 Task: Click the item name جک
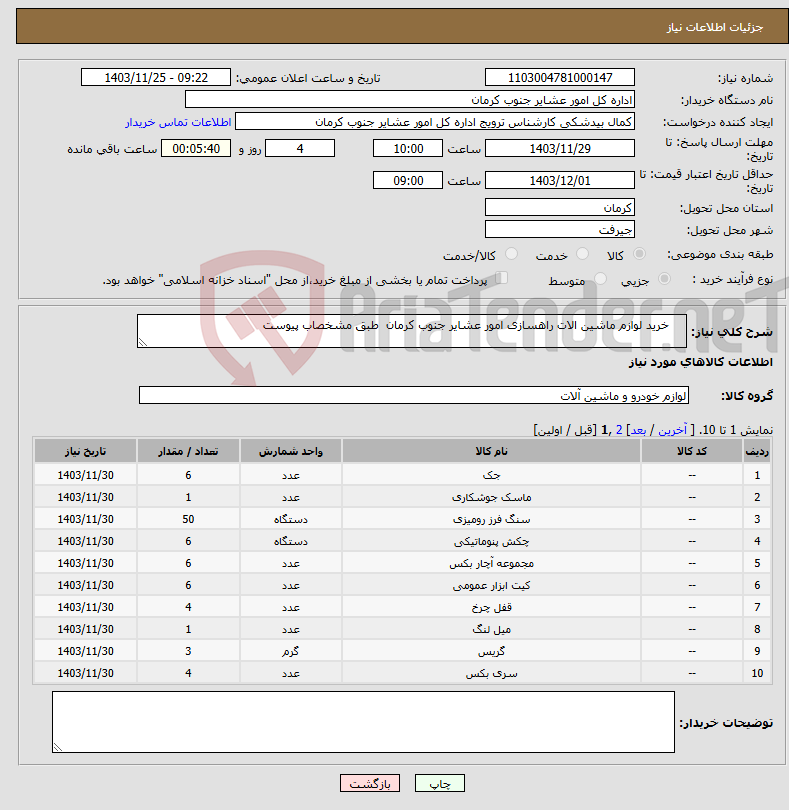tap(491, 475)
